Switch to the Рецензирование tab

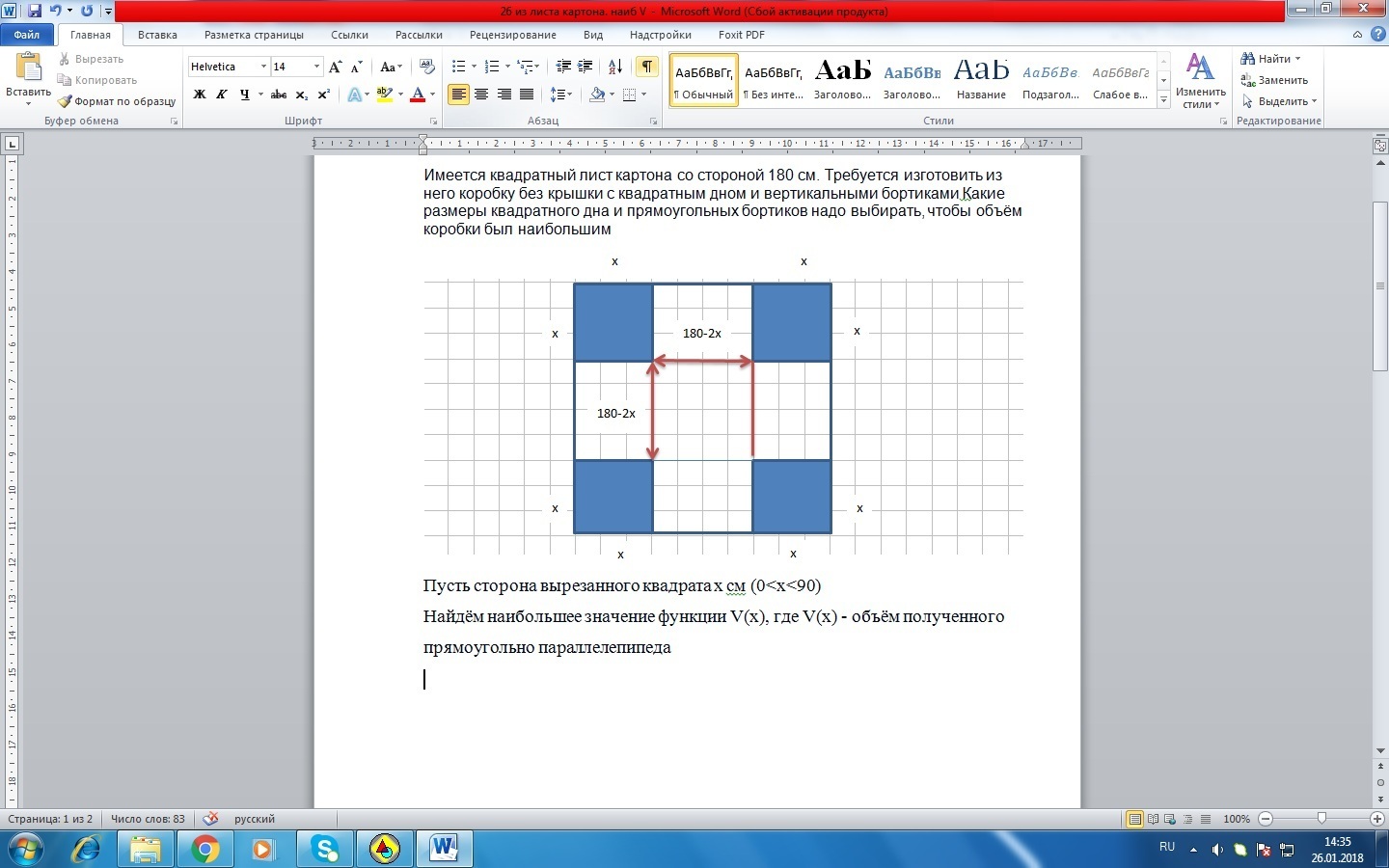(x=513, y=35)
